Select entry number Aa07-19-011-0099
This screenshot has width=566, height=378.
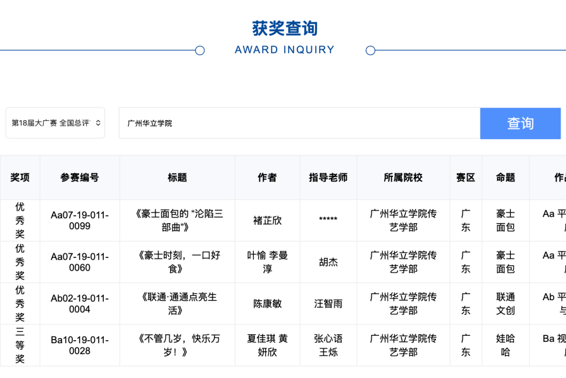point(79,220)
